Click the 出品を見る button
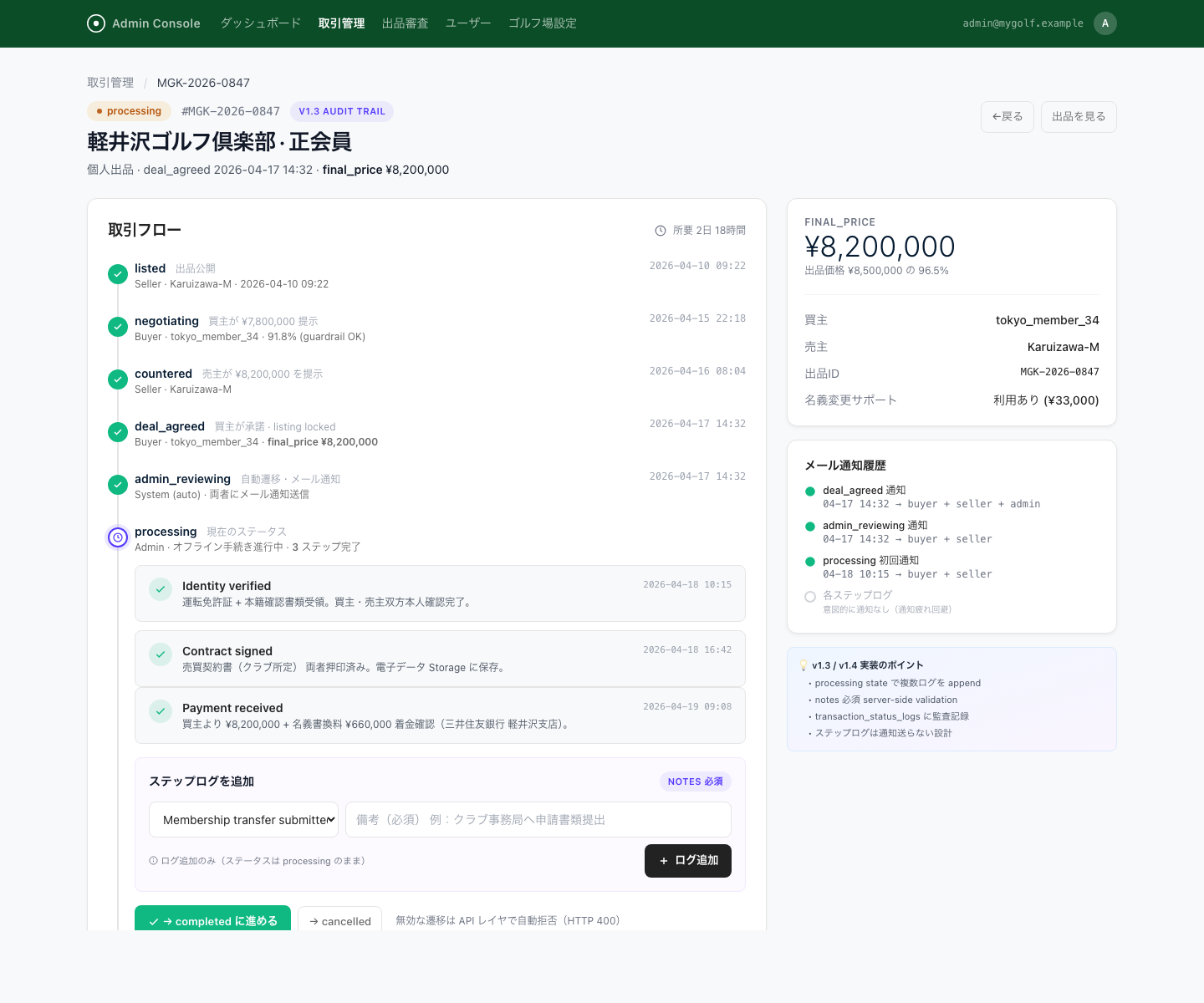Screen dimensions: 1204x1003 tap(1079, 117)
